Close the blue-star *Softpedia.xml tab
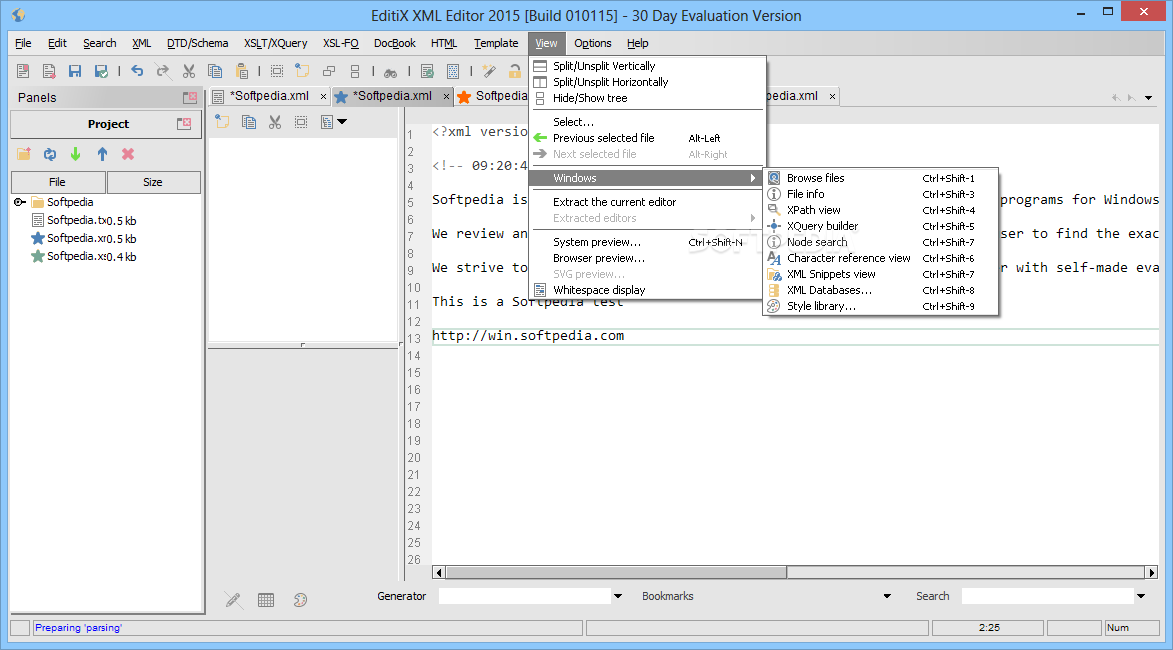Viewport: 1173px width, 650px height. click(x=447, y=96)
